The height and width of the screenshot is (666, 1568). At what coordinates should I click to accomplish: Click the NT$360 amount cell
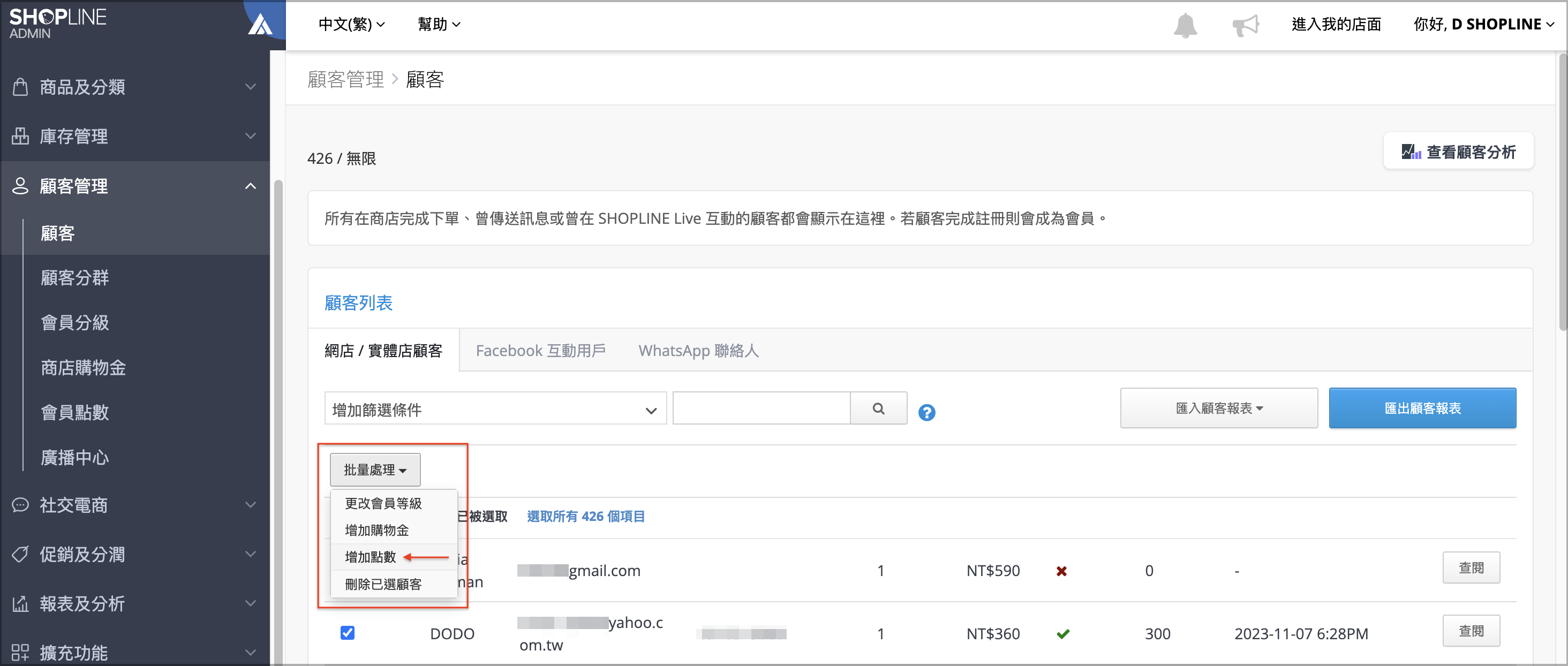(x=993, y=634)
